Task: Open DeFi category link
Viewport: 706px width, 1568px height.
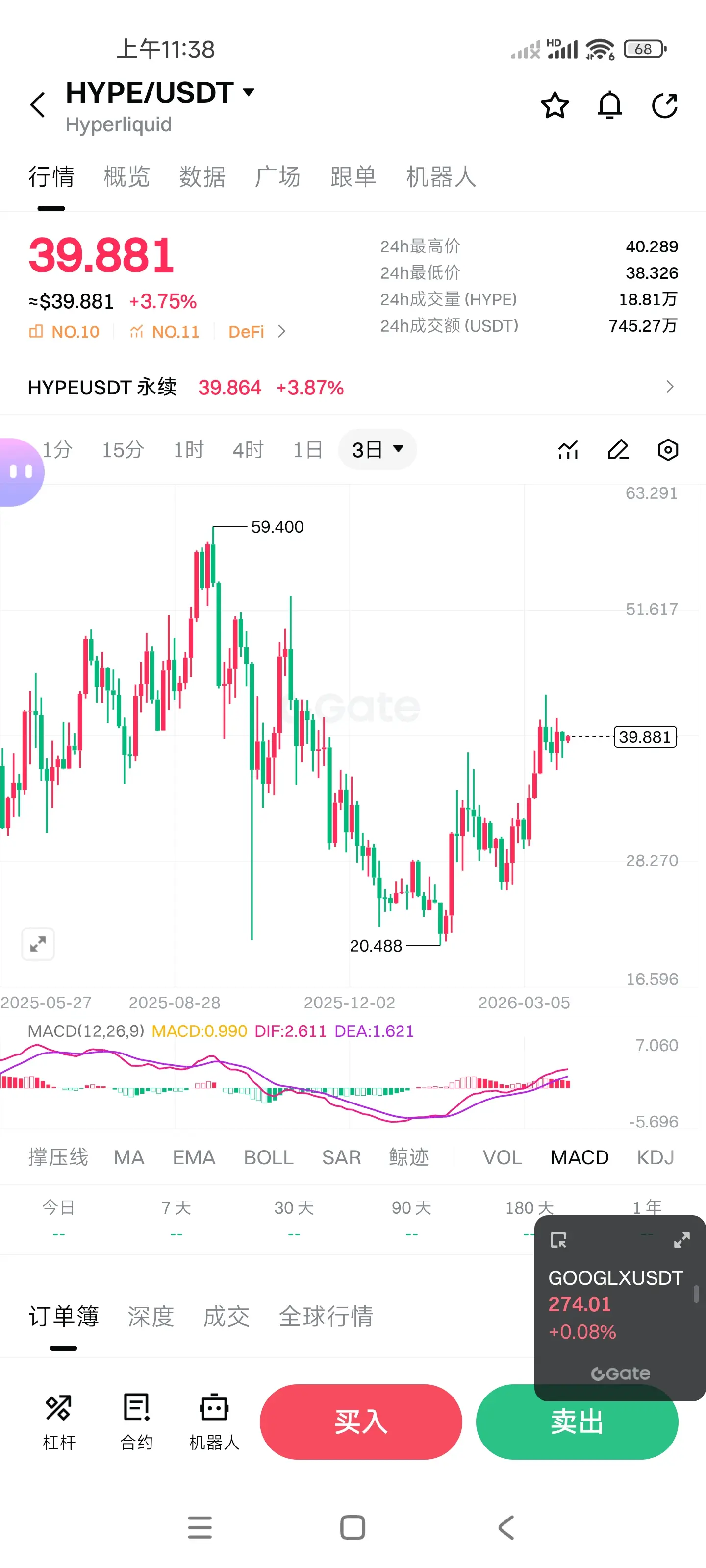Action: [x=246, y=332]
